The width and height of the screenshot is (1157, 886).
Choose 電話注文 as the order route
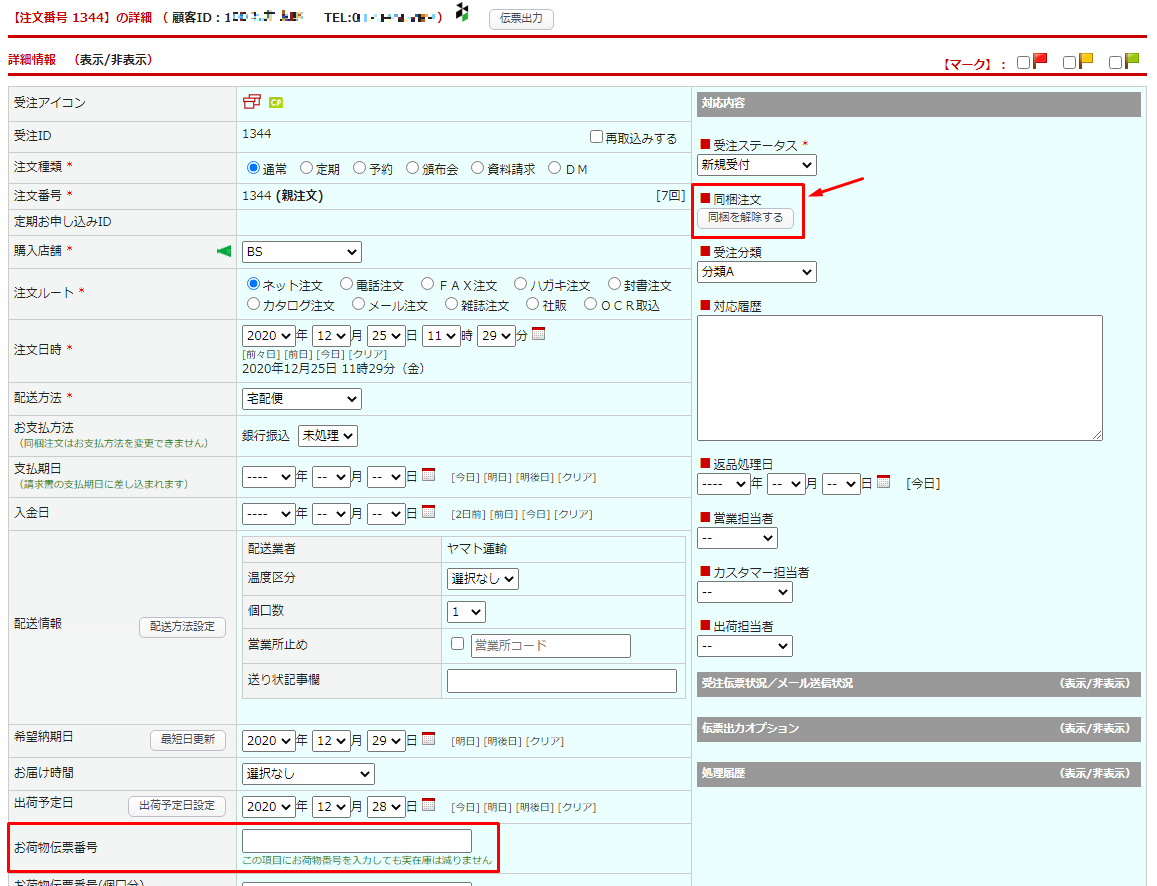(x=346, y=285)
